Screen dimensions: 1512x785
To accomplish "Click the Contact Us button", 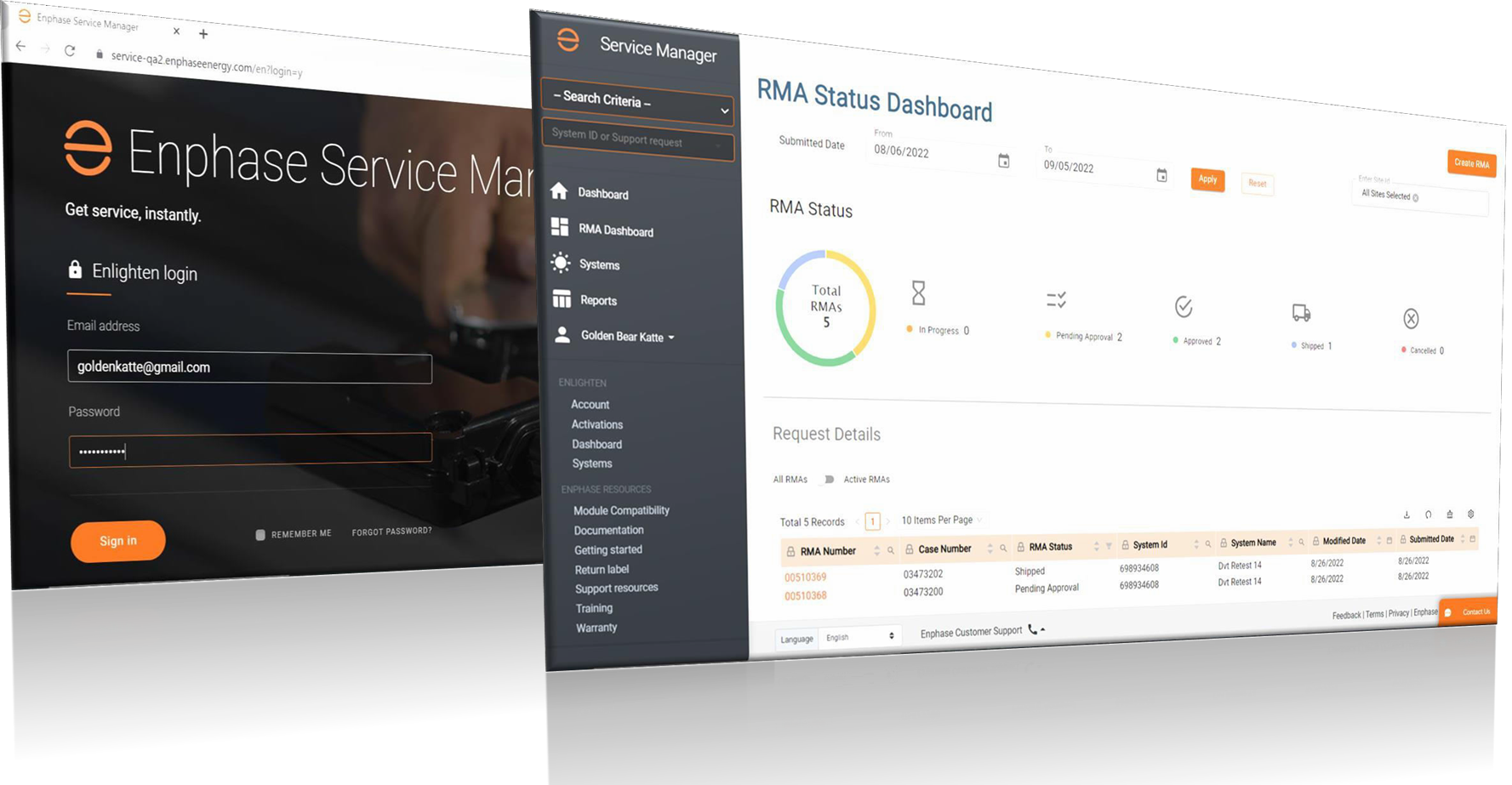I will click(1469, 612).
